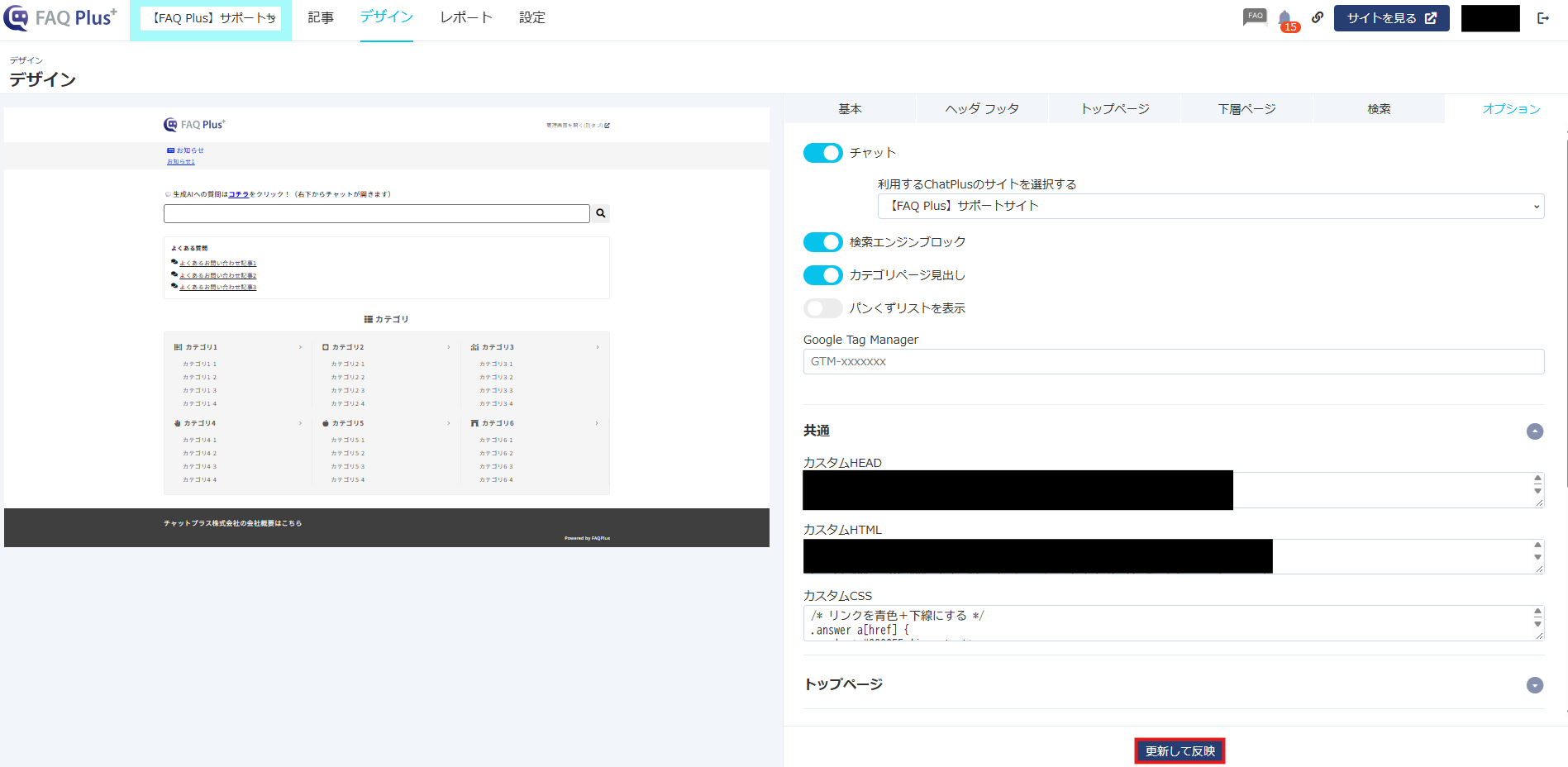Click the Google Tag Manager input field
Image resolution: width=1568 pixels, height=767 pixels.
(1174, 361)
